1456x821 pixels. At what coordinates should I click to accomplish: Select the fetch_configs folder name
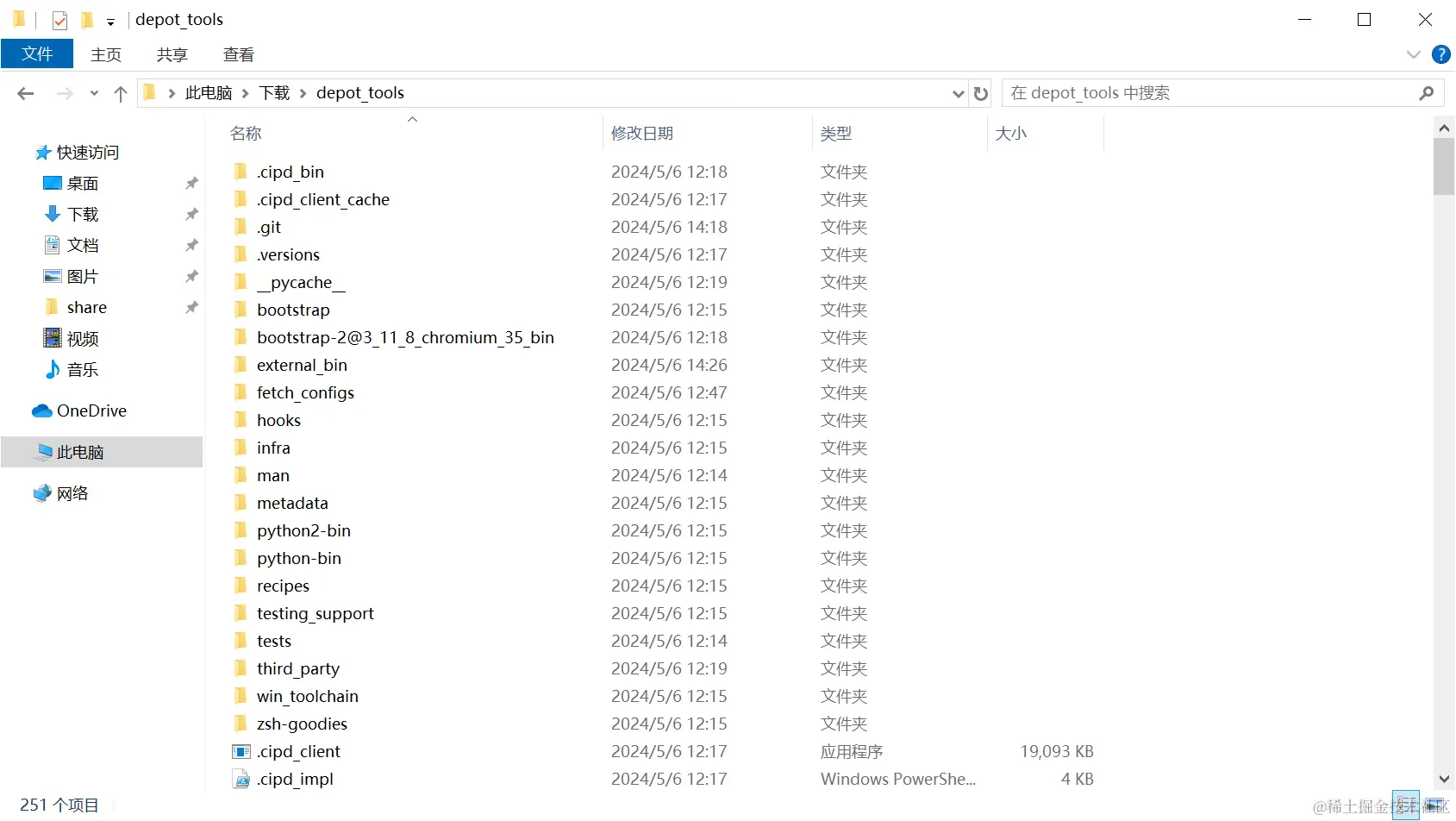(305, 393)
